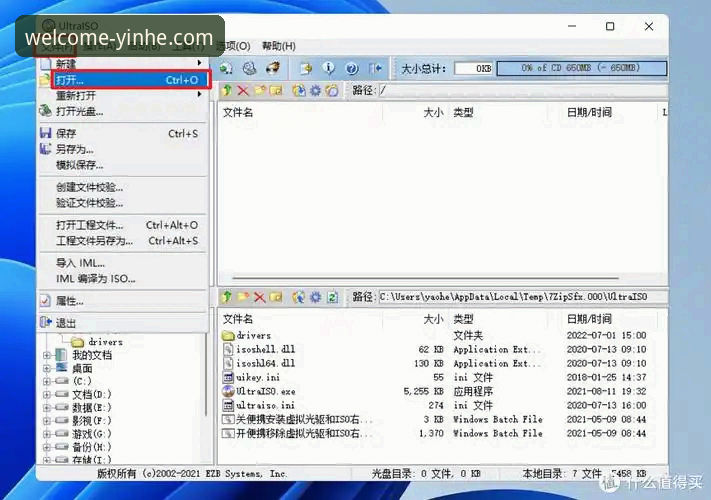Click the refresh icon in local pane toolbar
This screenshot has height=500, width=711.
(332, 297)
